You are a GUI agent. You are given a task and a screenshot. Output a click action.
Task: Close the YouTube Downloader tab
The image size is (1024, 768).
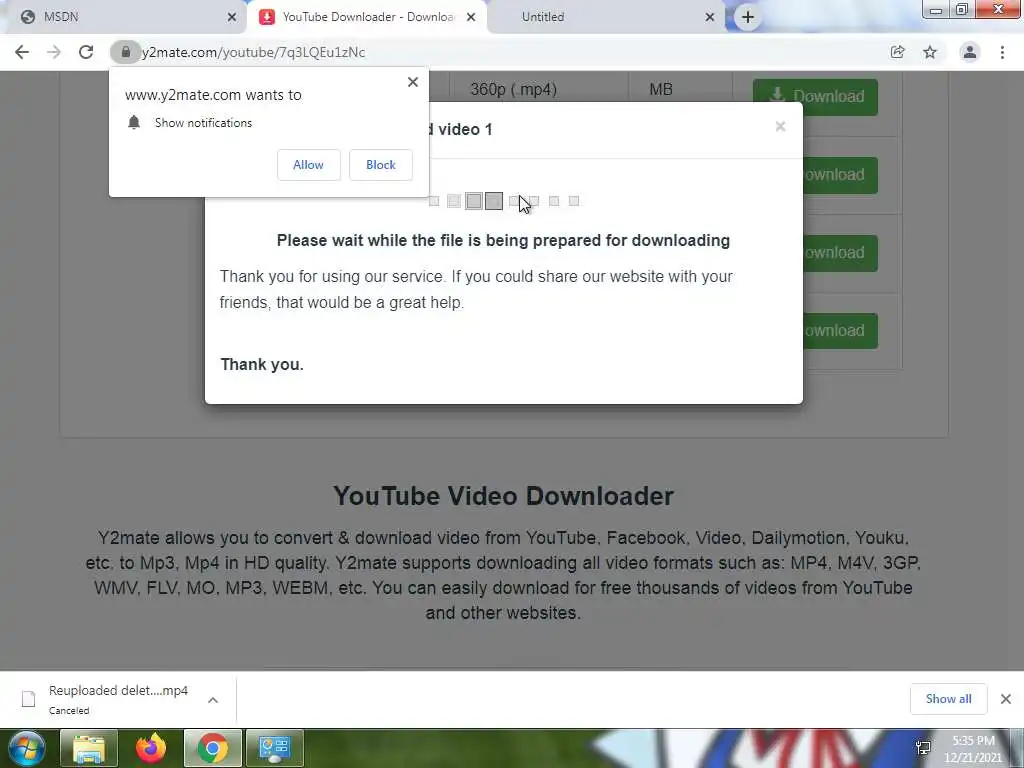click(471, 17)
